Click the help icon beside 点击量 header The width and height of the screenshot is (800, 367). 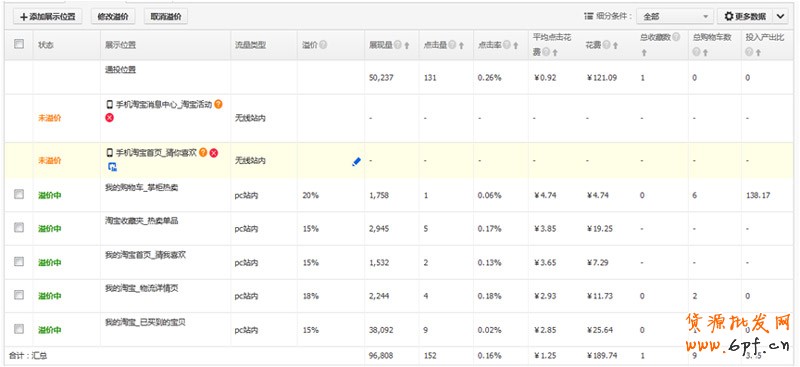click(452, 45)
